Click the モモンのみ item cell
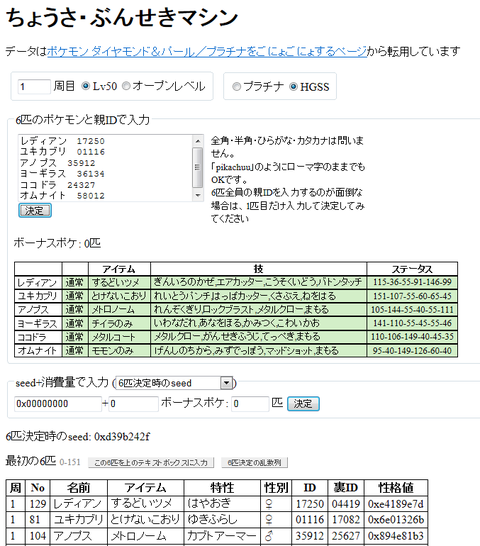 tap(119, 350)
